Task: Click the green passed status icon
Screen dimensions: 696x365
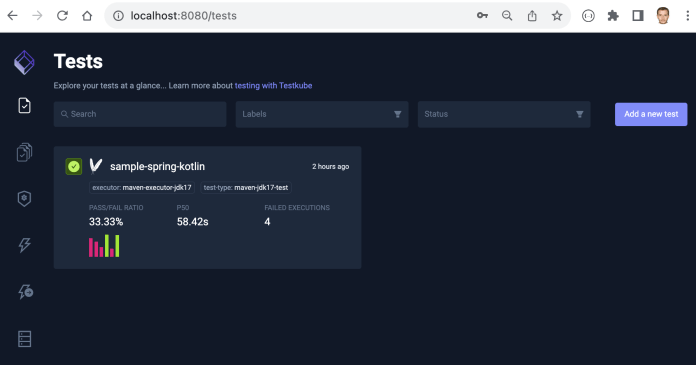Action: coord(74,167)
